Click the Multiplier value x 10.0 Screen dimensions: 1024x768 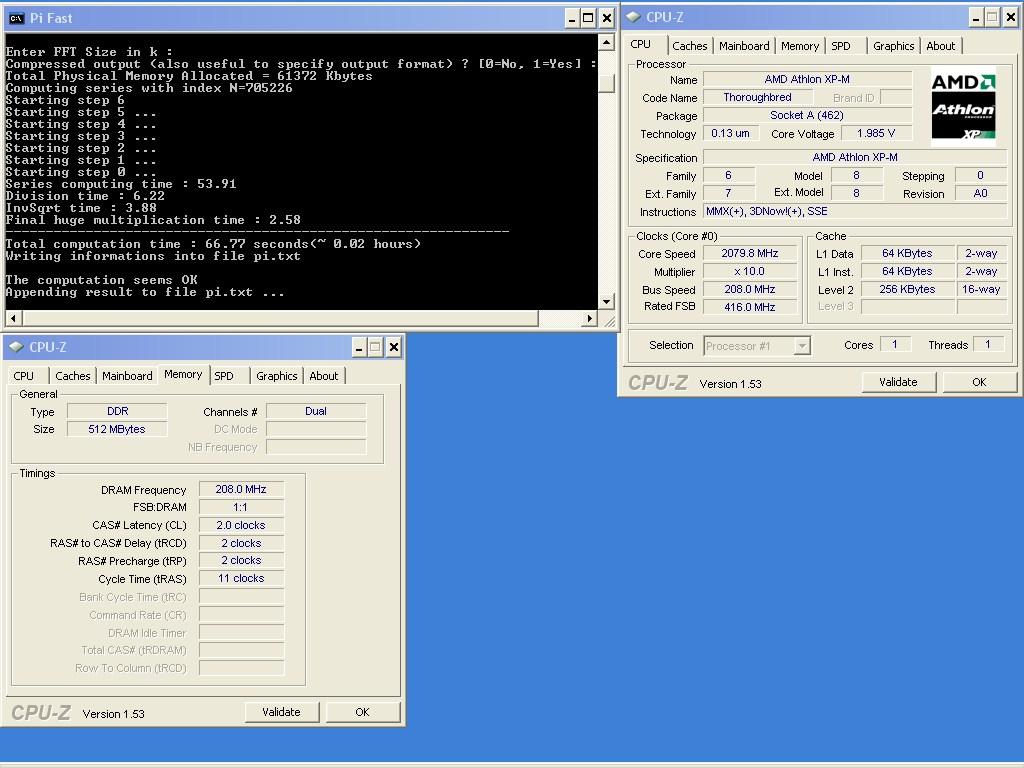pos(750,272)
